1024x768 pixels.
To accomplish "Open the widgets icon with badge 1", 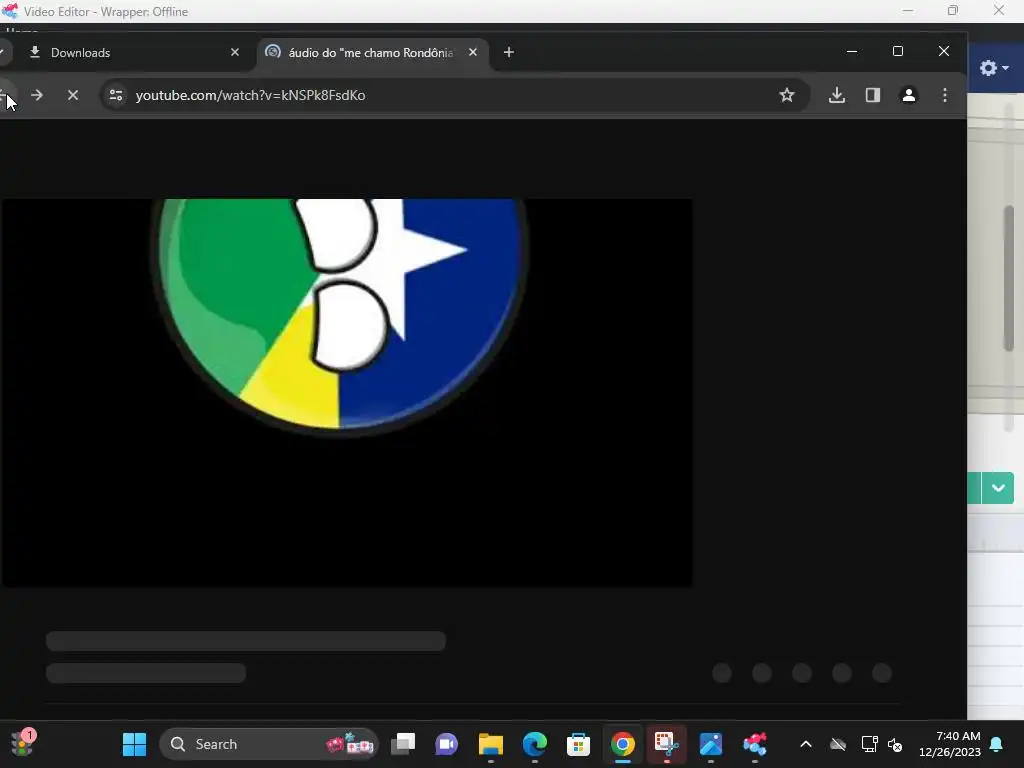I will click(23, 743).
